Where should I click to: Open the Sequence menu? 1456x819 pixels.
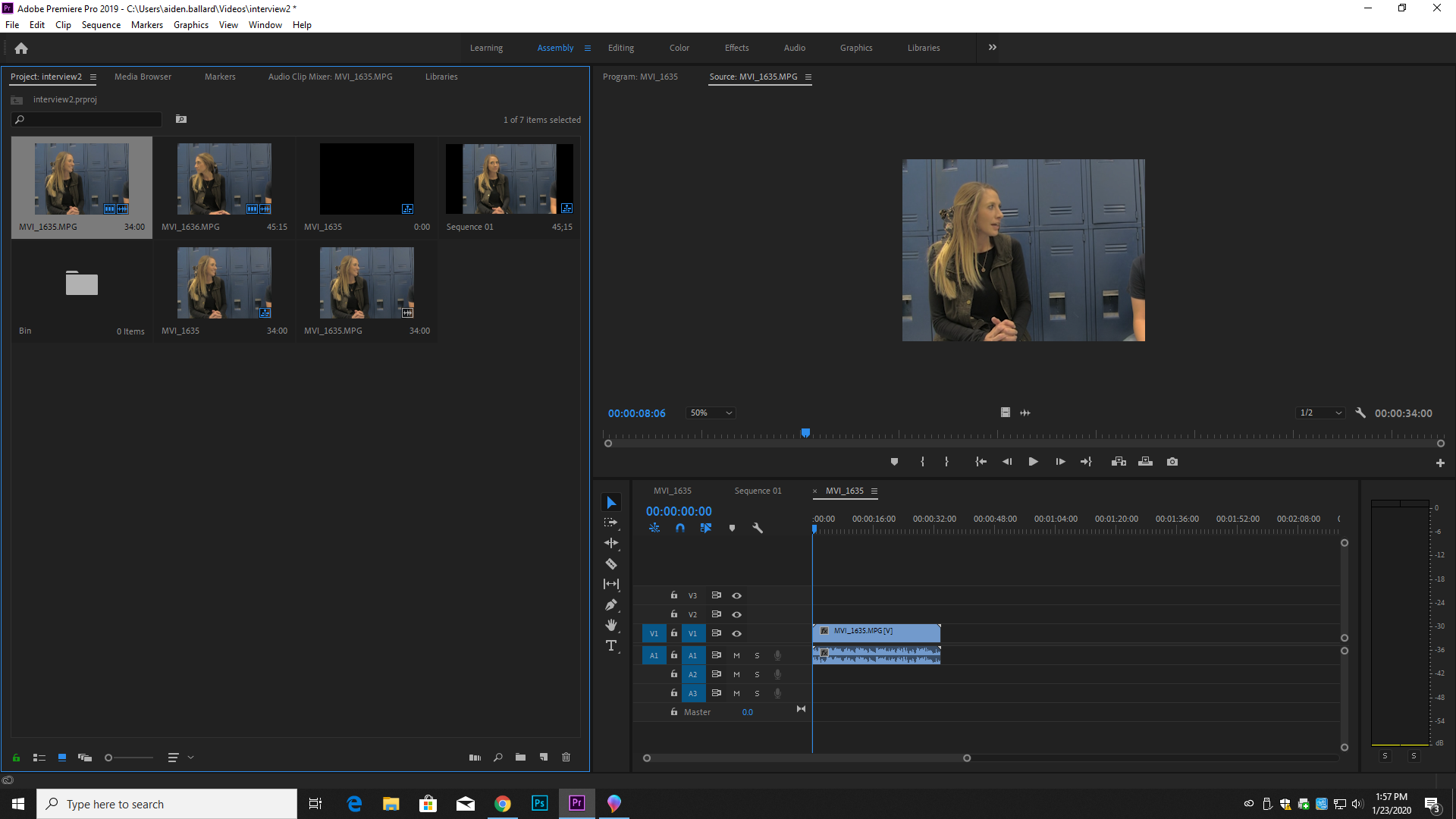pos(100,24)
